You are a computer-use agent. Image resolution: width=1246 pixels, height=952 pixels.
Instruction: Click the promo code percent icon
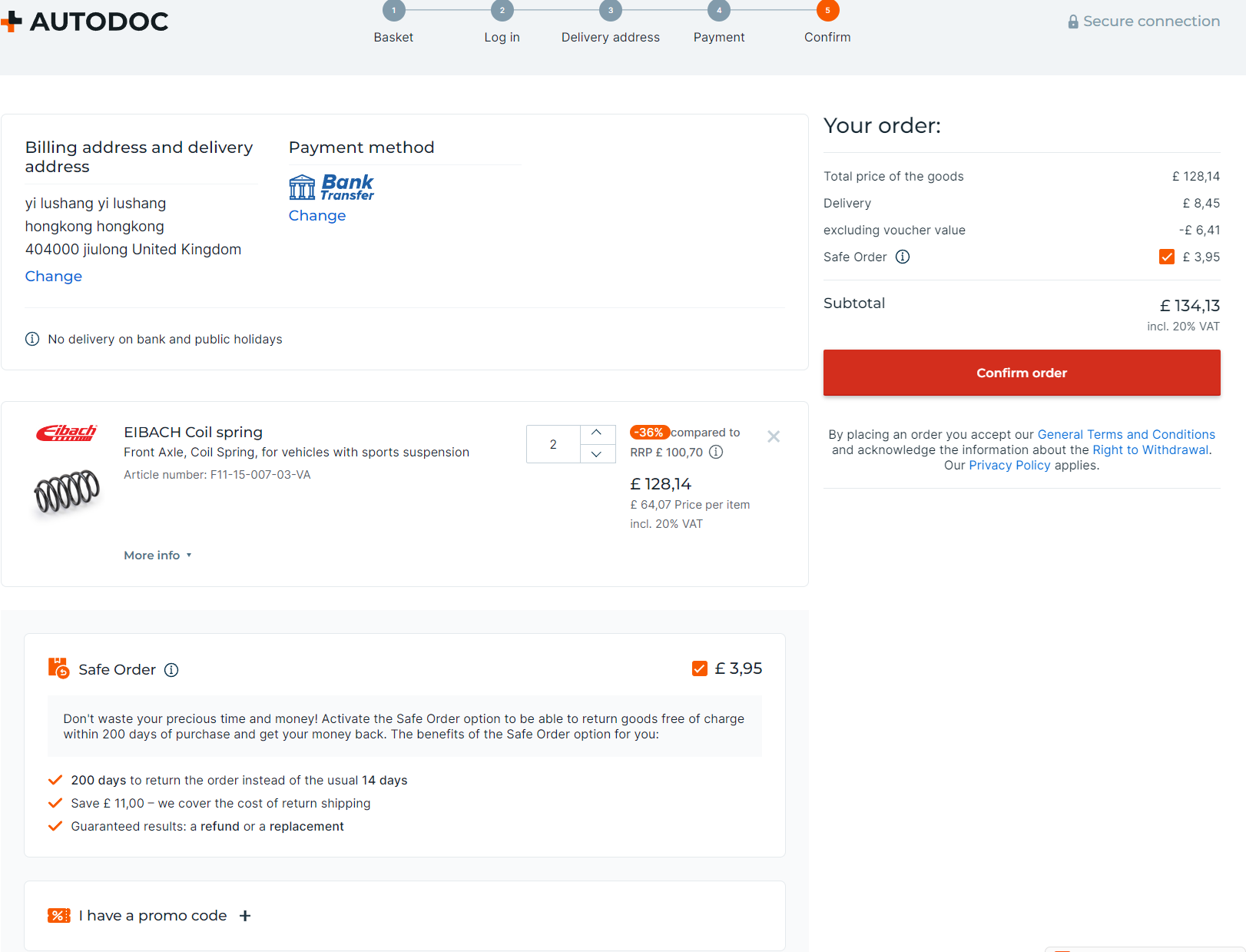58,915
